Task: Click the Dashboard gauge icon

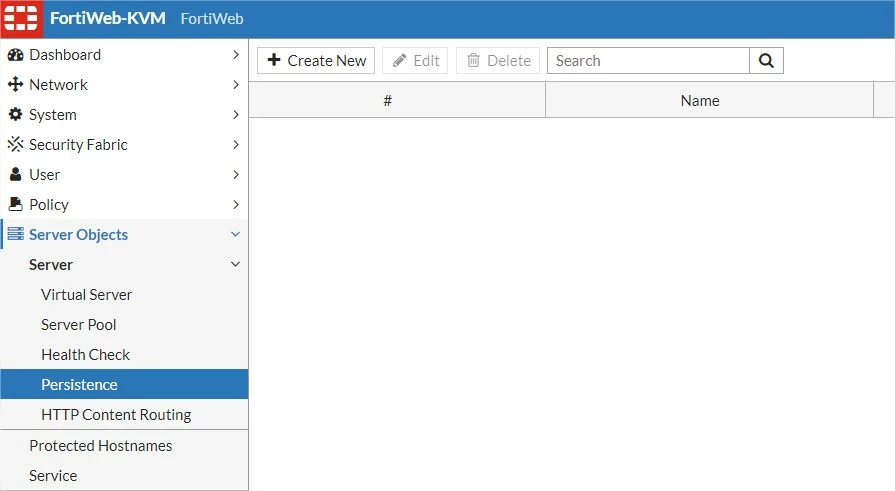Action: pos(15,55)
